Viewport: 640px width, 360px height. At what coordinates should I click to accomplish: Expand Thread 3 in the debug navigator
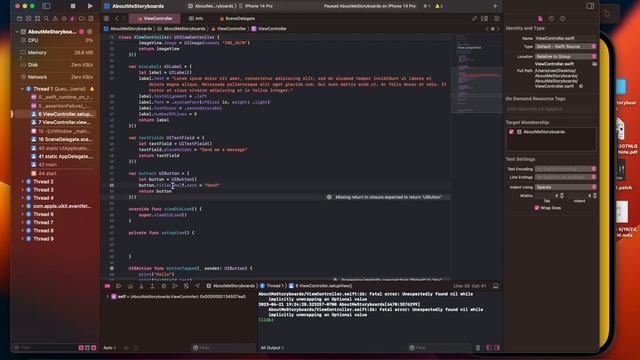[22, 190]
